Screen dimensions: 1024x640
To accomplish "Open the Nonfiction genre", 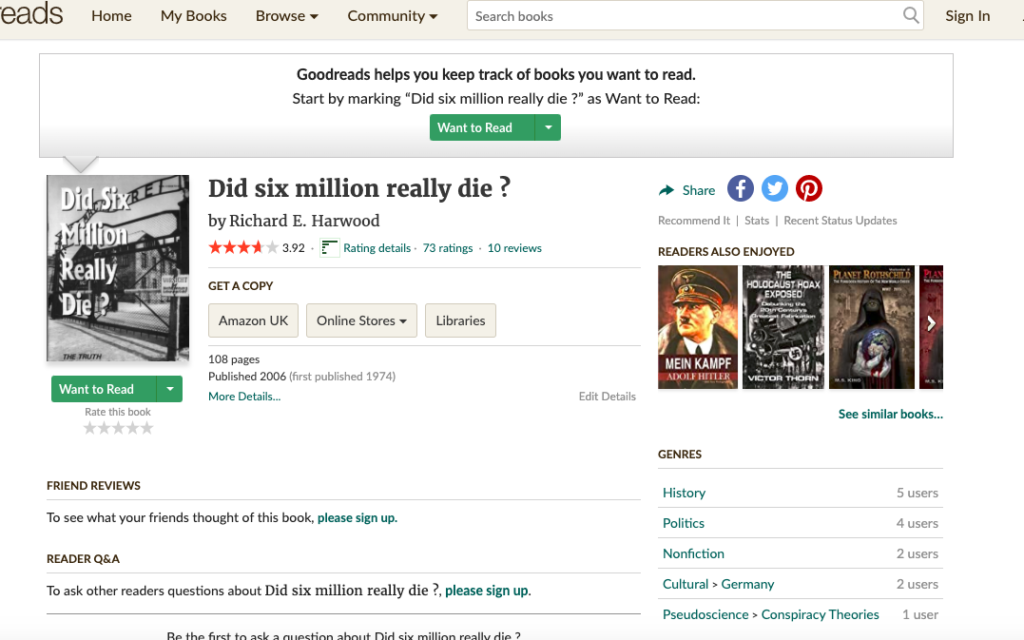I will (x=694, y=554).
